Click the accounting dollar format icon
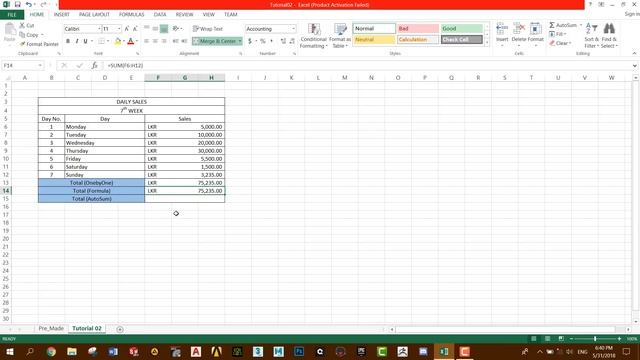Viewport: 640px width, 360px height. [x=250, y=41]
